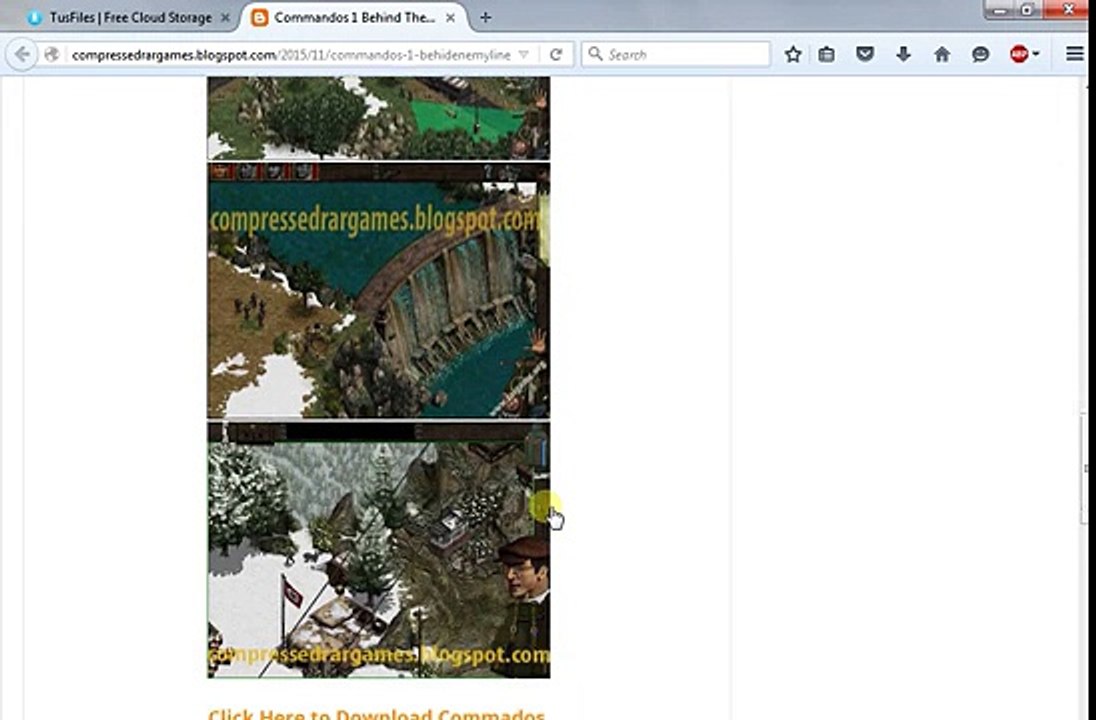
Task: Click the address bar URL field
Action: point(290,55)
